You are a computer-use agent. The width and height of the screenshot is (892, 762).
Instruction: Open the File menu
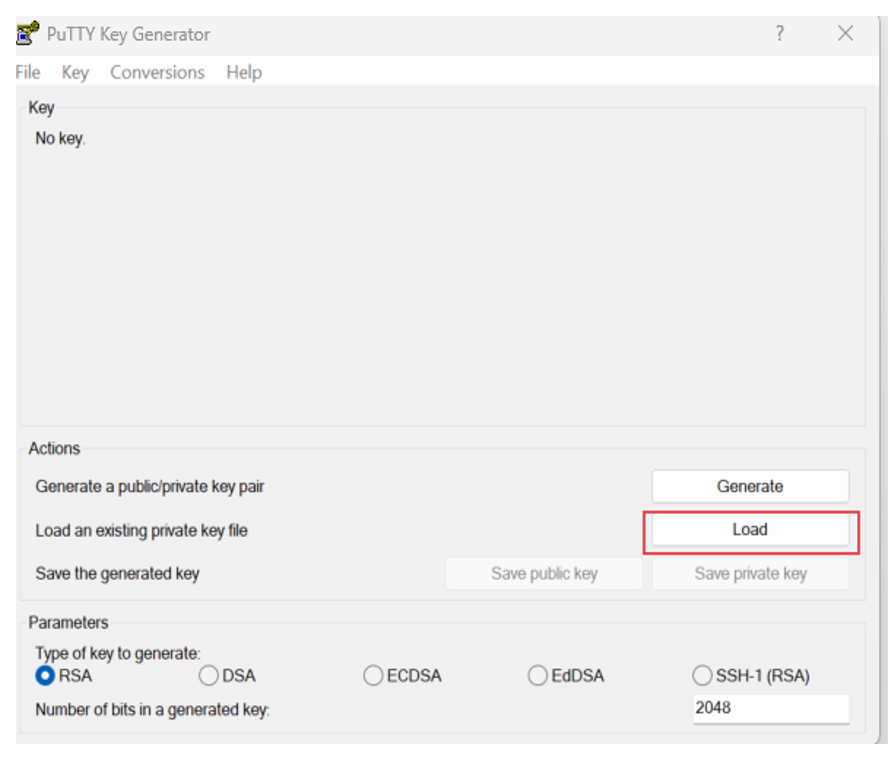pyautogui.click(x=28, y=72)
